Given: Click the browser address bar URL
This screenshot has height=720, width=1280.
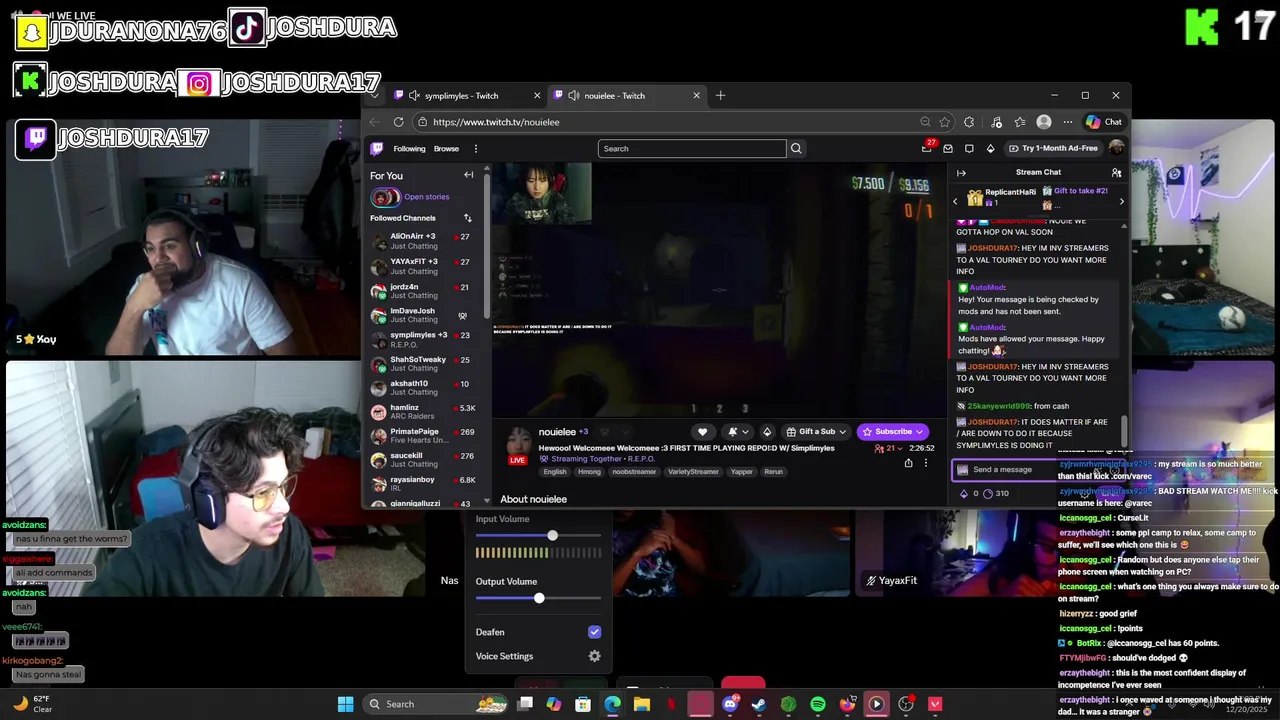Looking at the screenshot, I should tap(496, 122).
